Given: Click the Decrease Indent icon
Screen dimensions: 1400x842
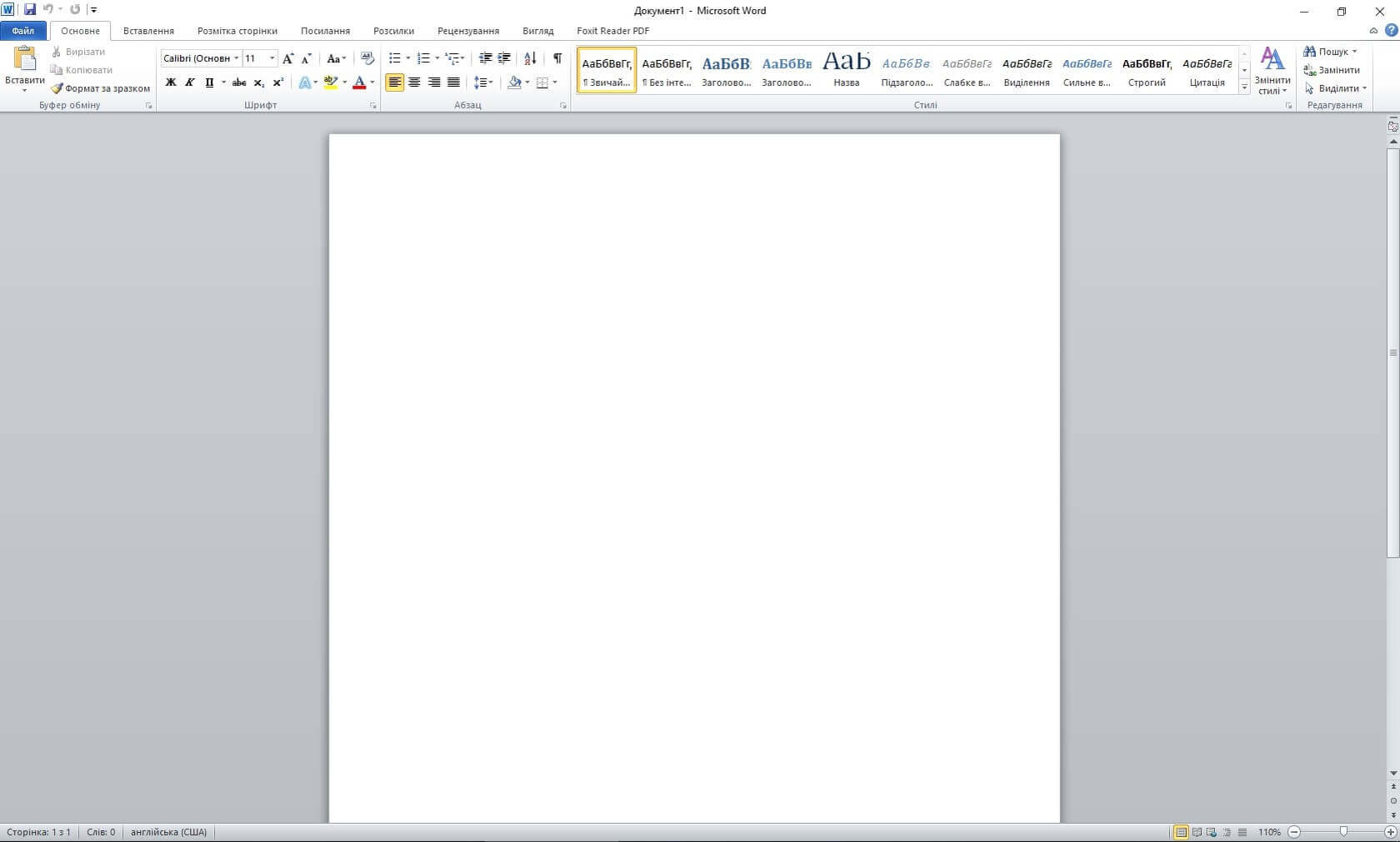Looking at the screenshot, I should [485, 58].
